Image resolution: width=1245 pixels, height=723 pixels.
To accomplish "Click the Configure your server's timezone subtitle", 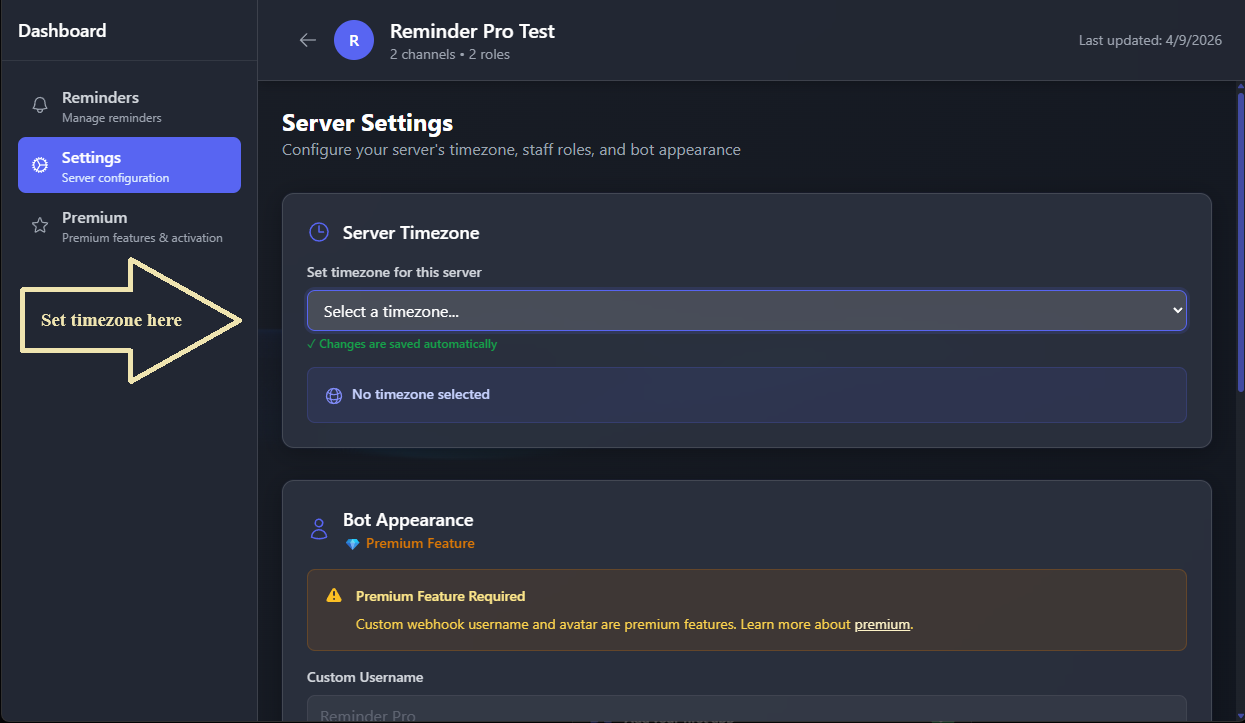I will pyautogui.click(x=511, y=150).
